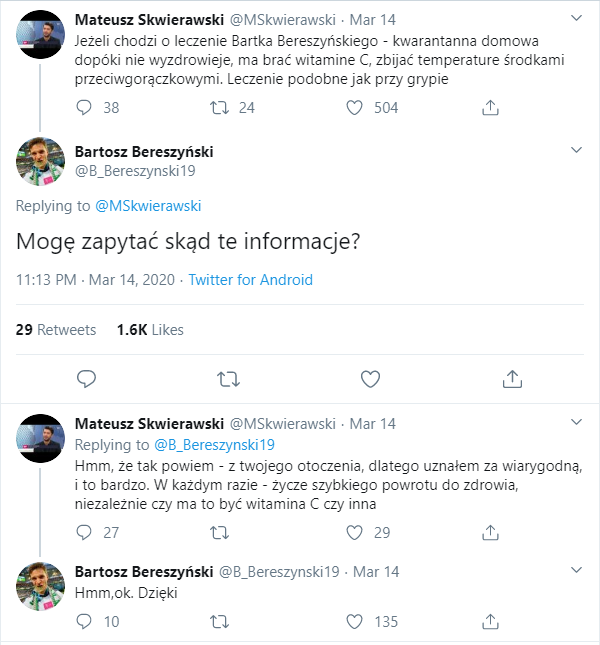Open the 'Twitter for Android' source link

click(250, 280)
